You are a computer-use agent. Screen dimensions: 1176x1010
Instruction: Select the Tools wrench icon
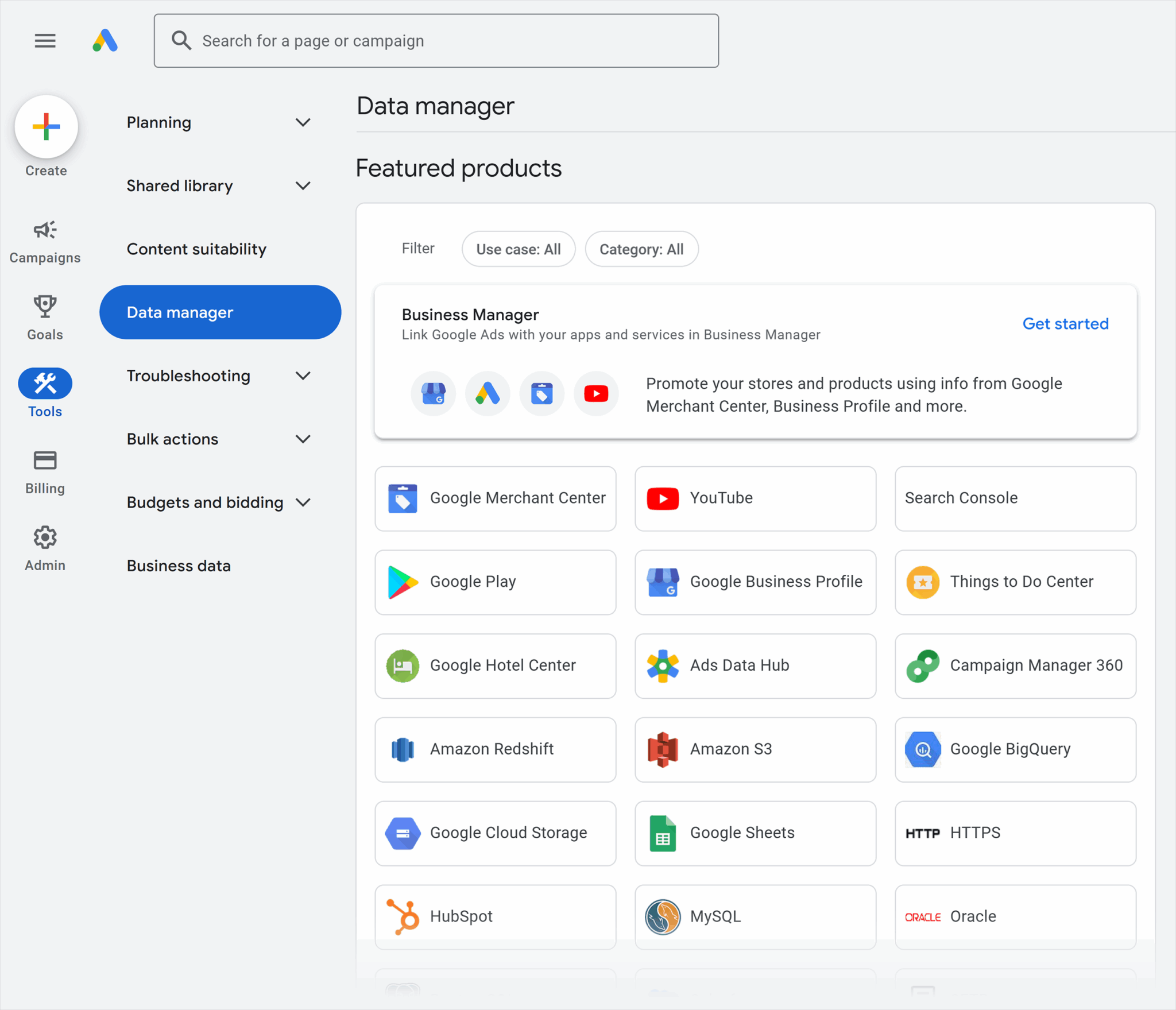(45, 384)
